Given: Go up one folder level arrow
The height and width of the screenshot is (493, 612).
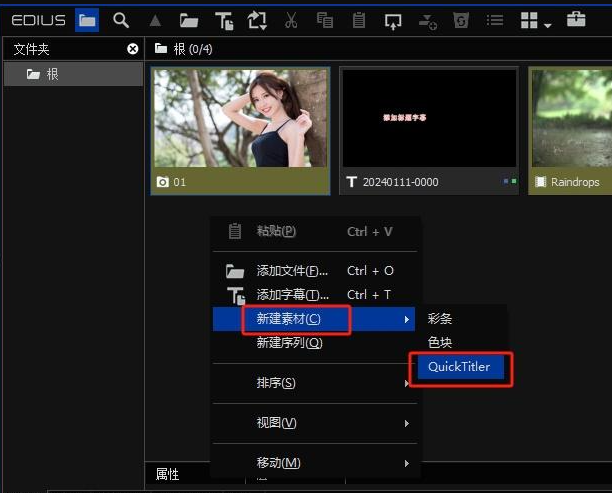Looking at the screenshot, I should click(x=155, y=21).
